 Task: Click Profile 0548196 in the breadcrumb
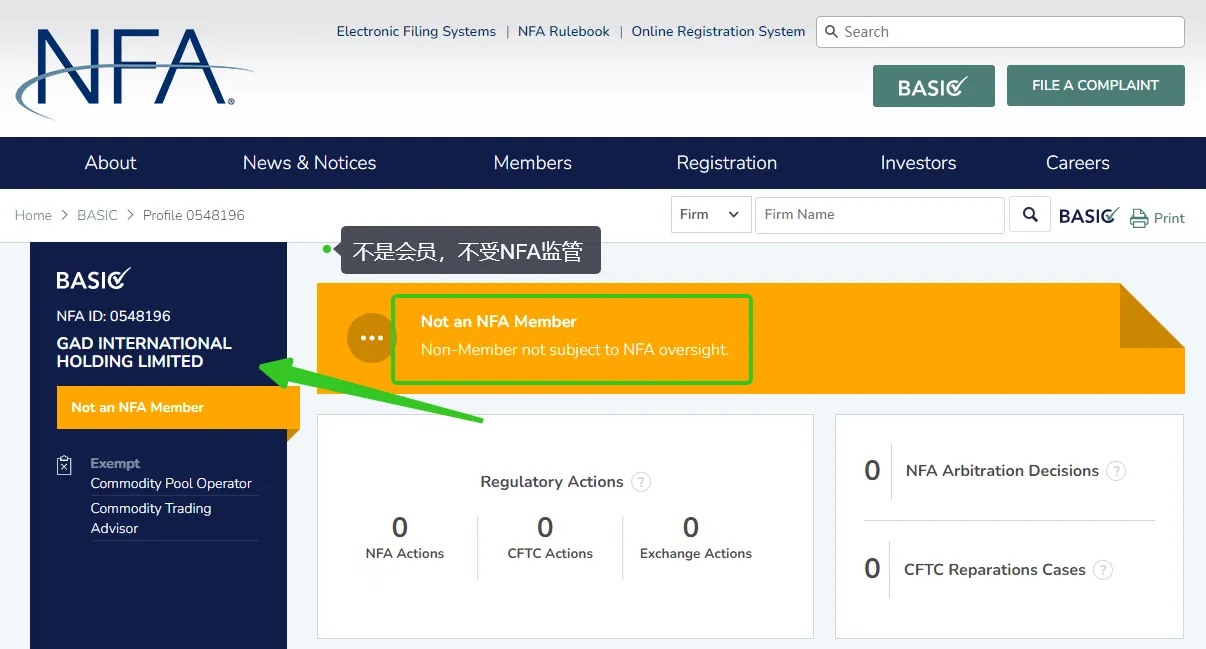[x=194, y=215]
